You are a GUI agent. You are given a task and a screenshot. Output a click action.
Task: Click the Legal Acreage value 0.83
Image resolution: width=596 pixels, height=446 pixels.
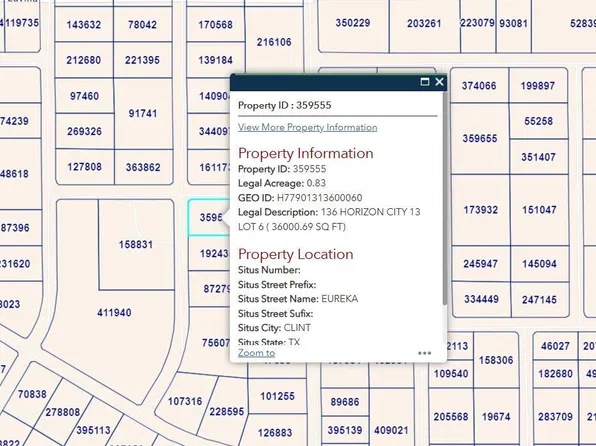316,183
